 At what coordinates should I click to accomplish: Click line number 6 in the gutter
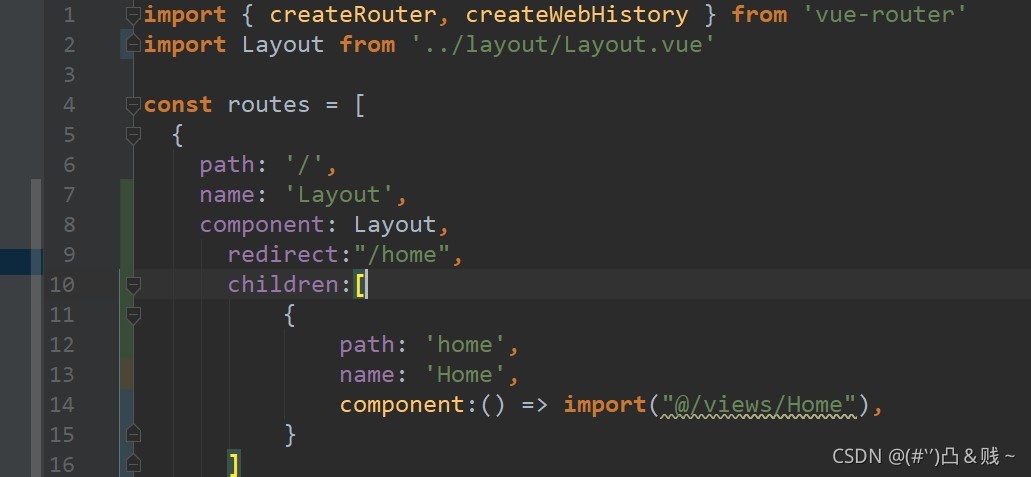68,165
